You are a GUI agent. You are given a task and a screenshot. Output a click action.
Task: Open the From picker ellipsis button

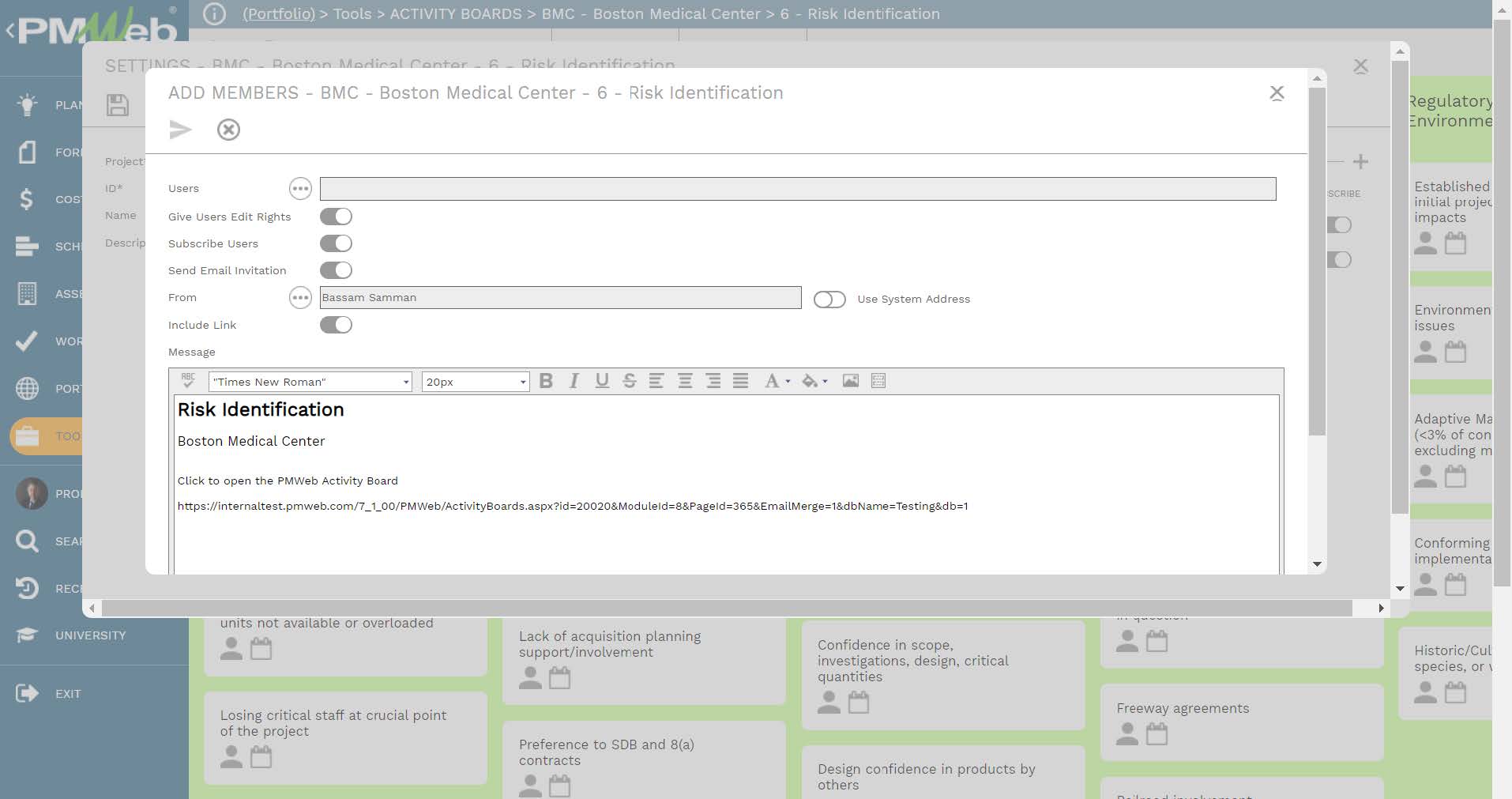[x=300, y=297]
